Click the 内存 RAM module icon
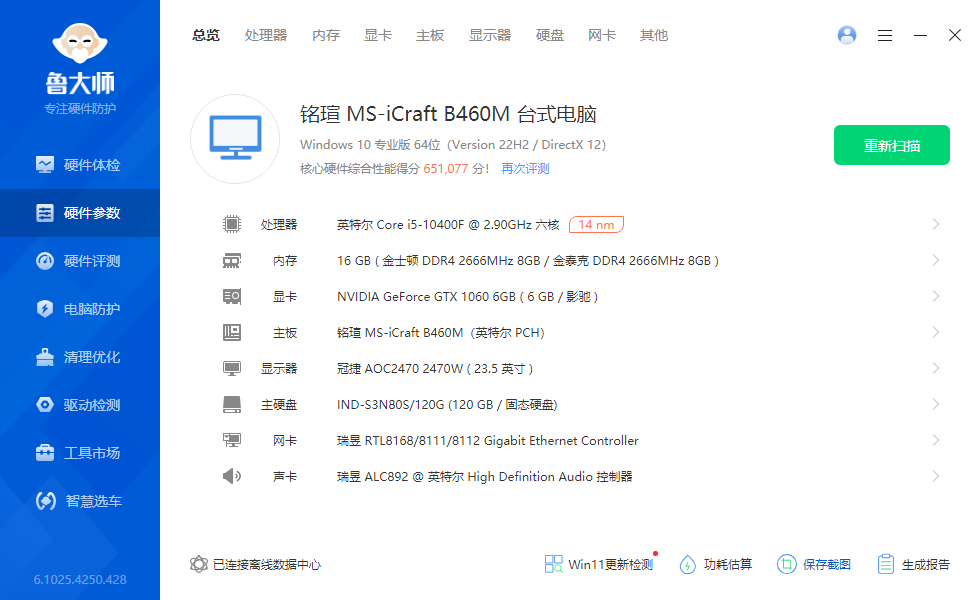The image size is (980, 600). pos(232,261)
